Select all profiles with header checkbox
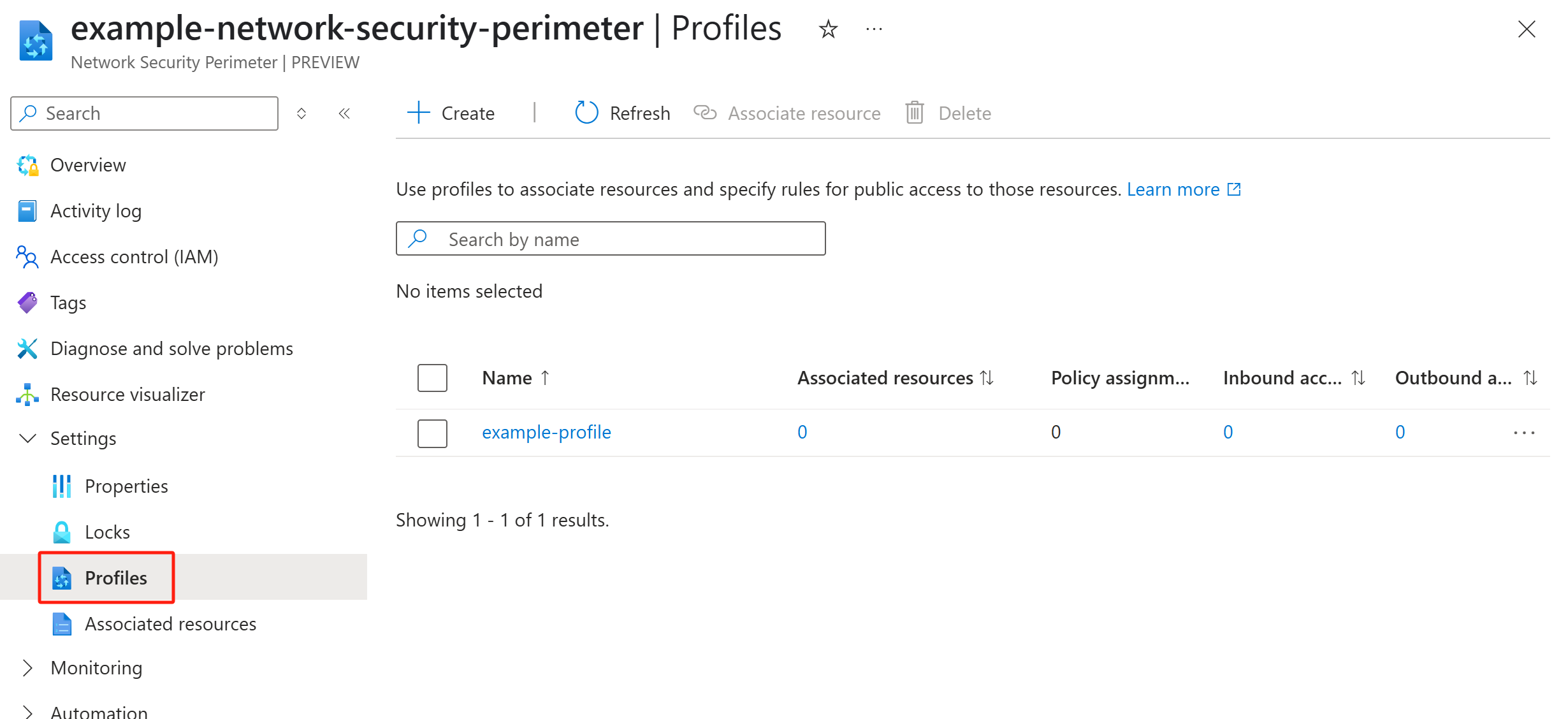Viewport: 1568px width, 719px height. pos(432,378)
